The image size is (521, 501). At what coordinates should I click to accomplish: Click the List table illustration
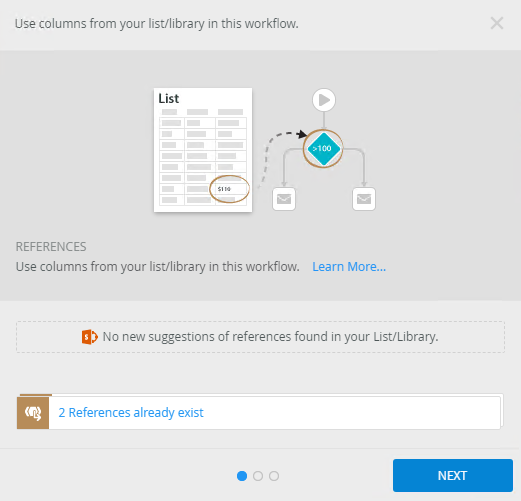click(203, 150)
